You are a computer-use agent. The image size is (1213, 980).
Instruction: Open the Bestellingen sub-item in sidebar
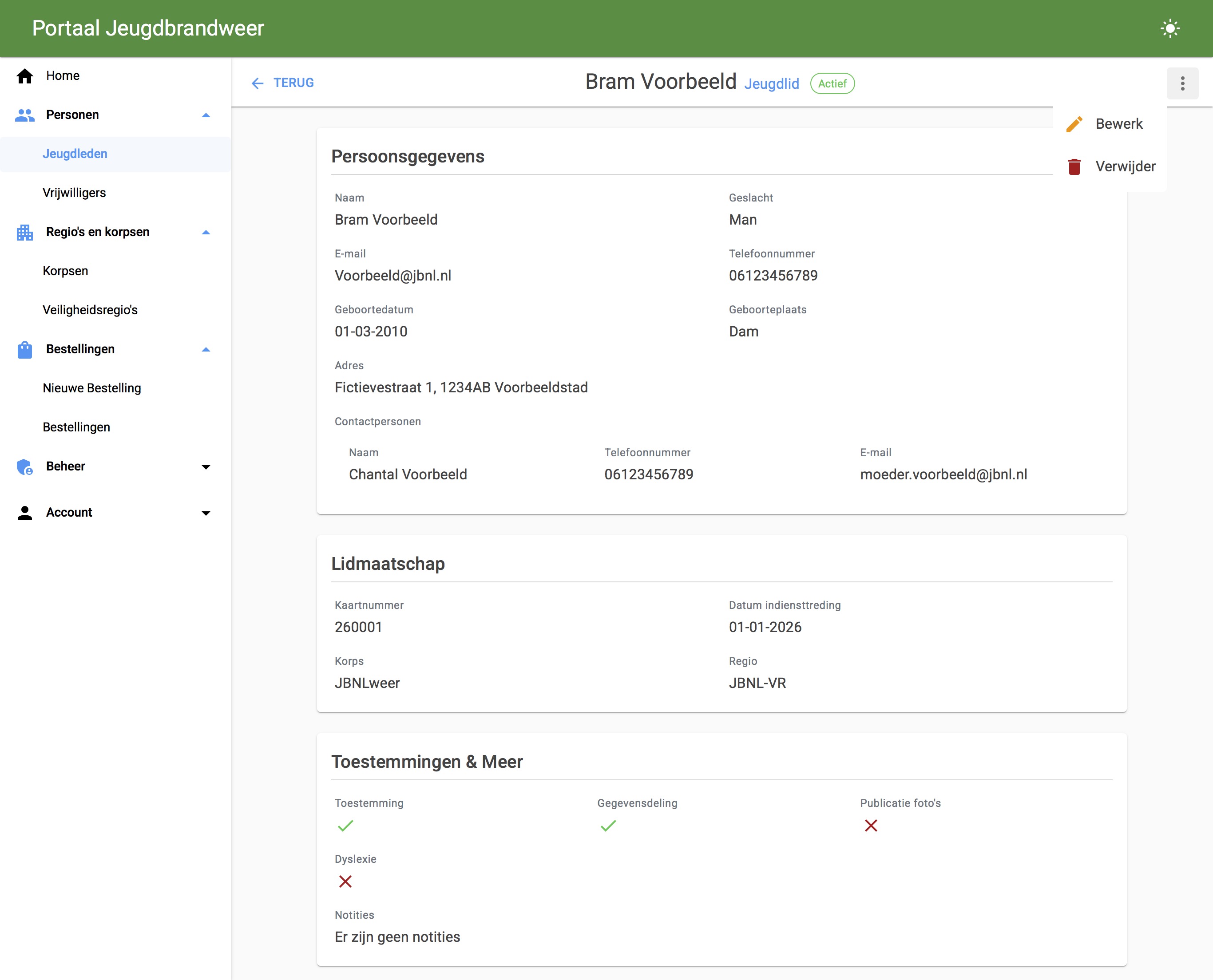pyautogui.click(x=115, y=427)
